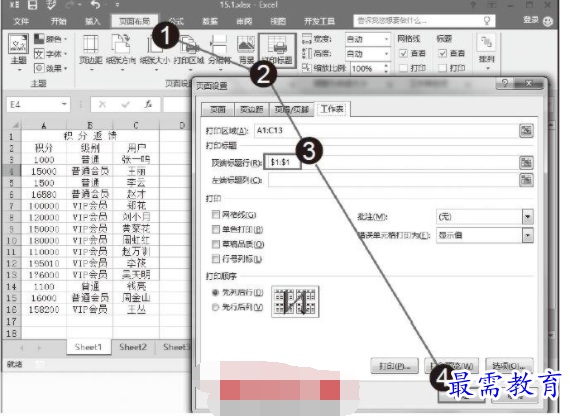Switch to the Page (页面) dialog tab
The height and width of the screenshot is (416, 570).
coord(217,109)
